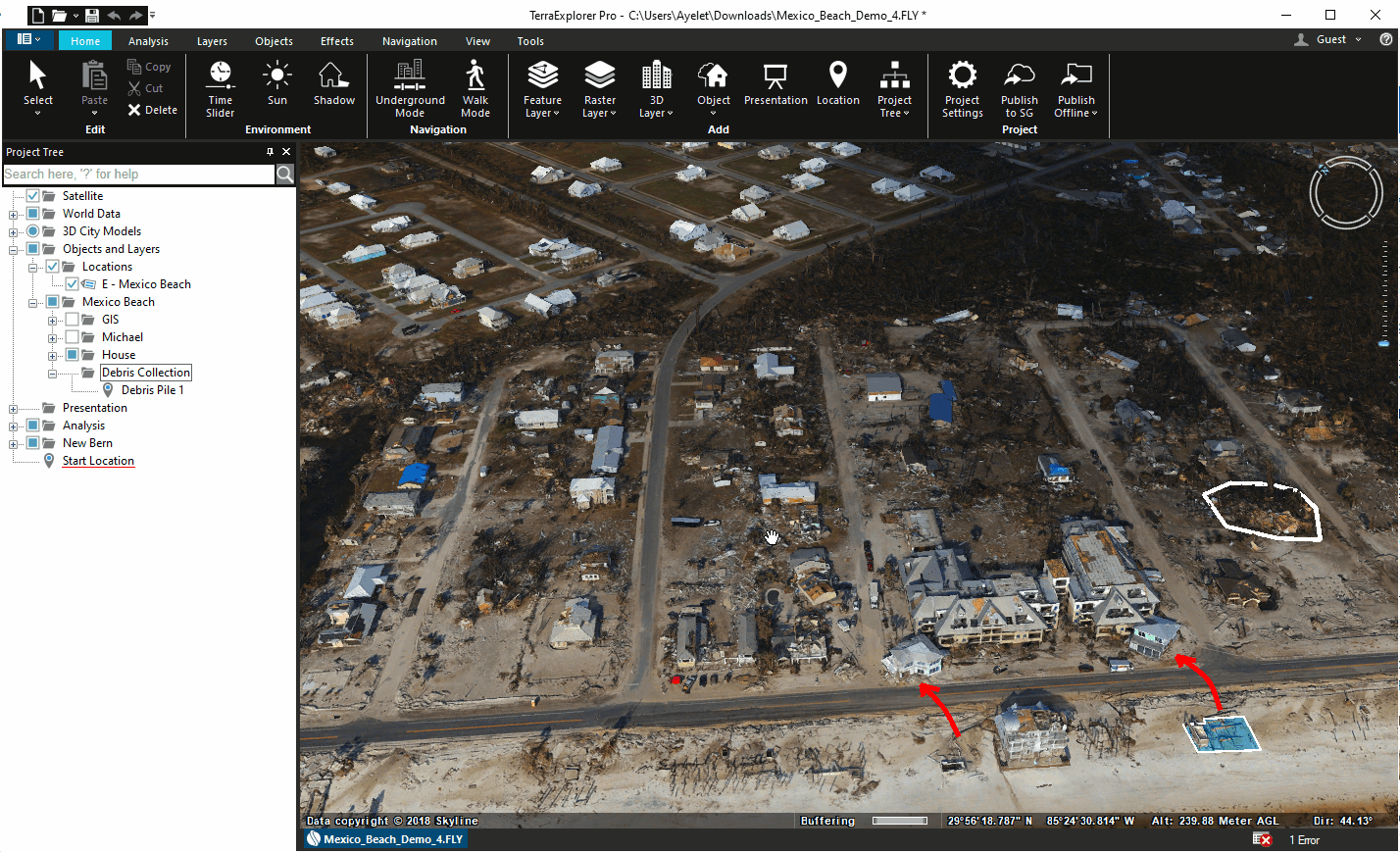Screen dimensions: 1400x853
Task: Add a Presentation
Action: (x=775, y=82)
